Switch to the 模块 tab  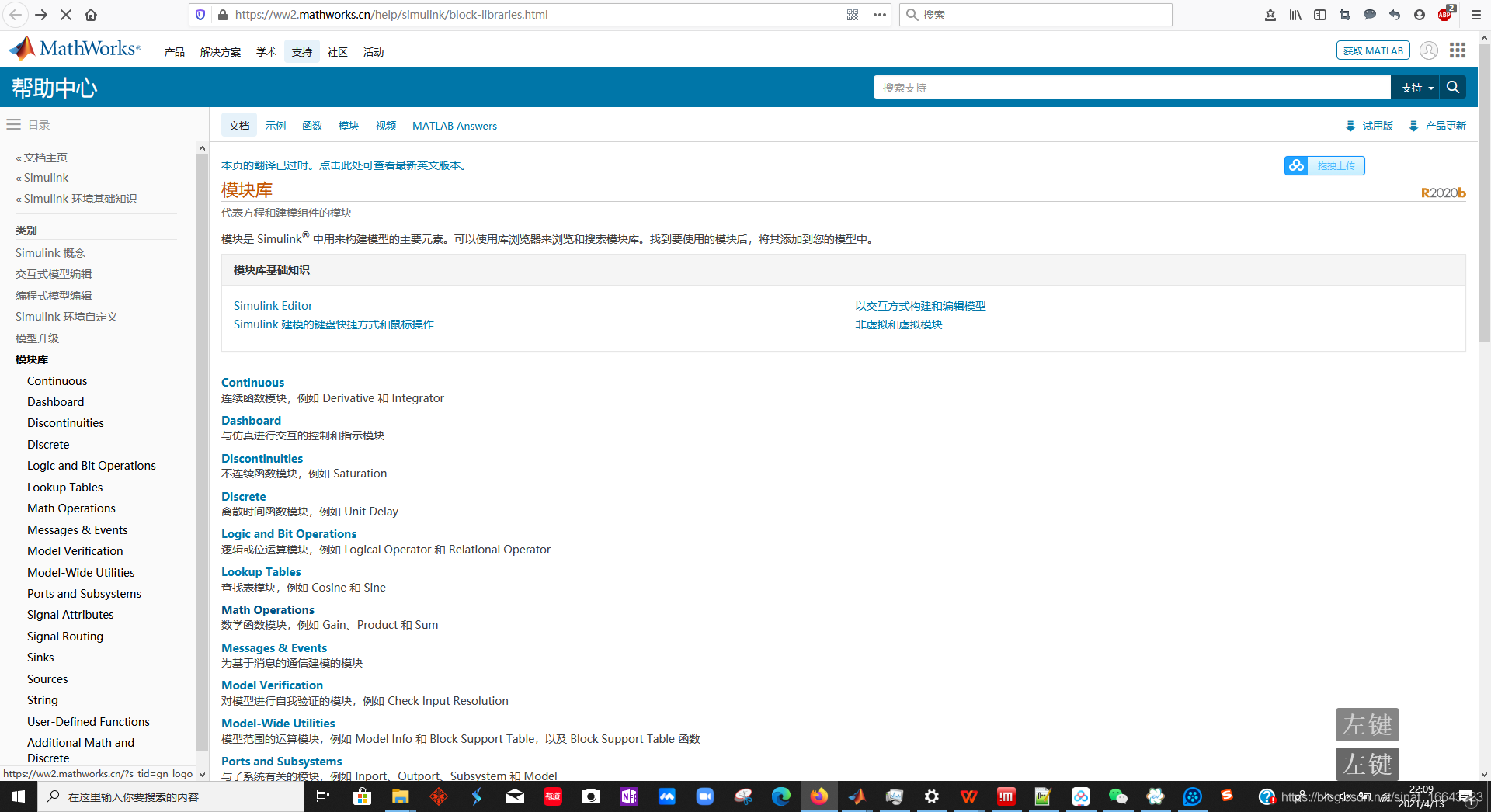pos(349,126)
